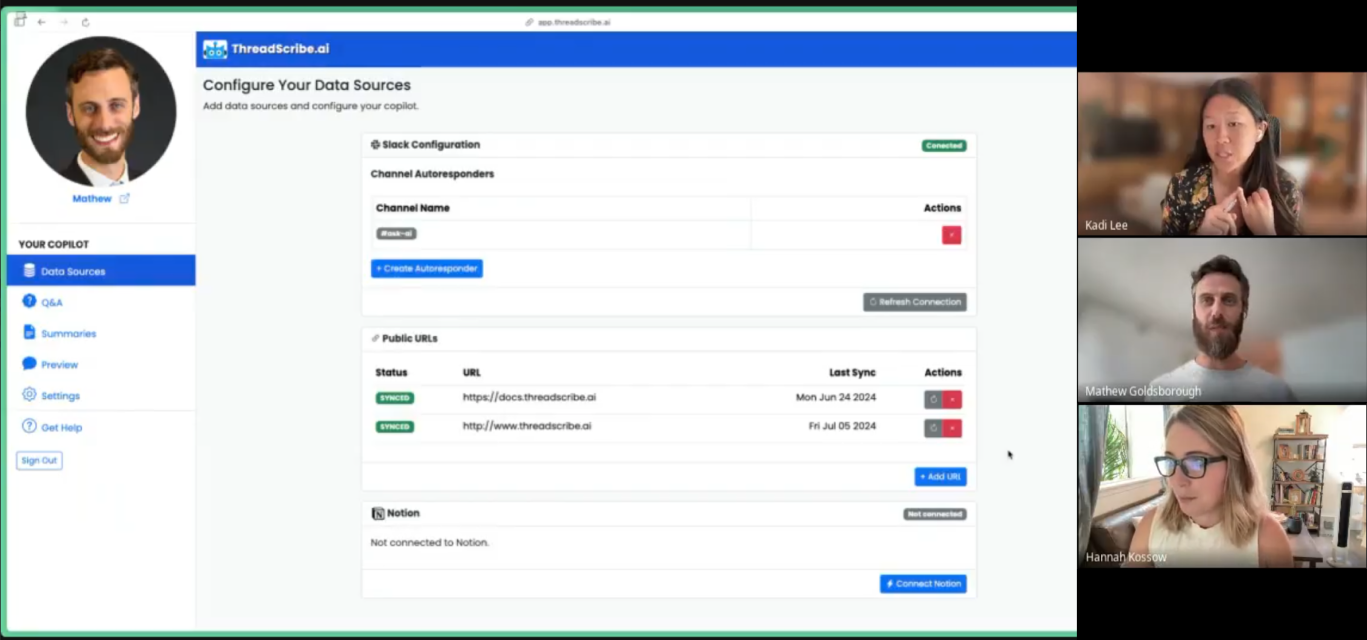Click the Summaries document icon
Image resolution: width=1367 pixels, height=640 pixels.
pyautogui.click(x=29, y=333)
